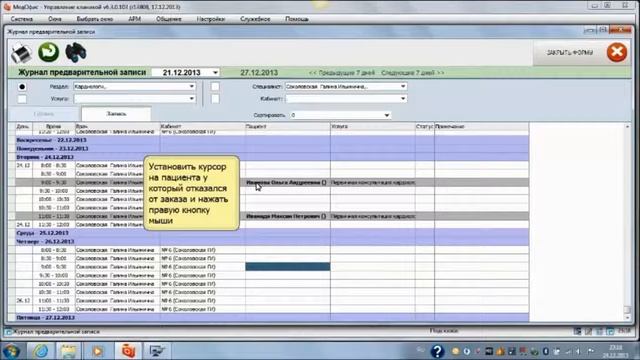Expand the Сортировать dropdown

[387, 116]
